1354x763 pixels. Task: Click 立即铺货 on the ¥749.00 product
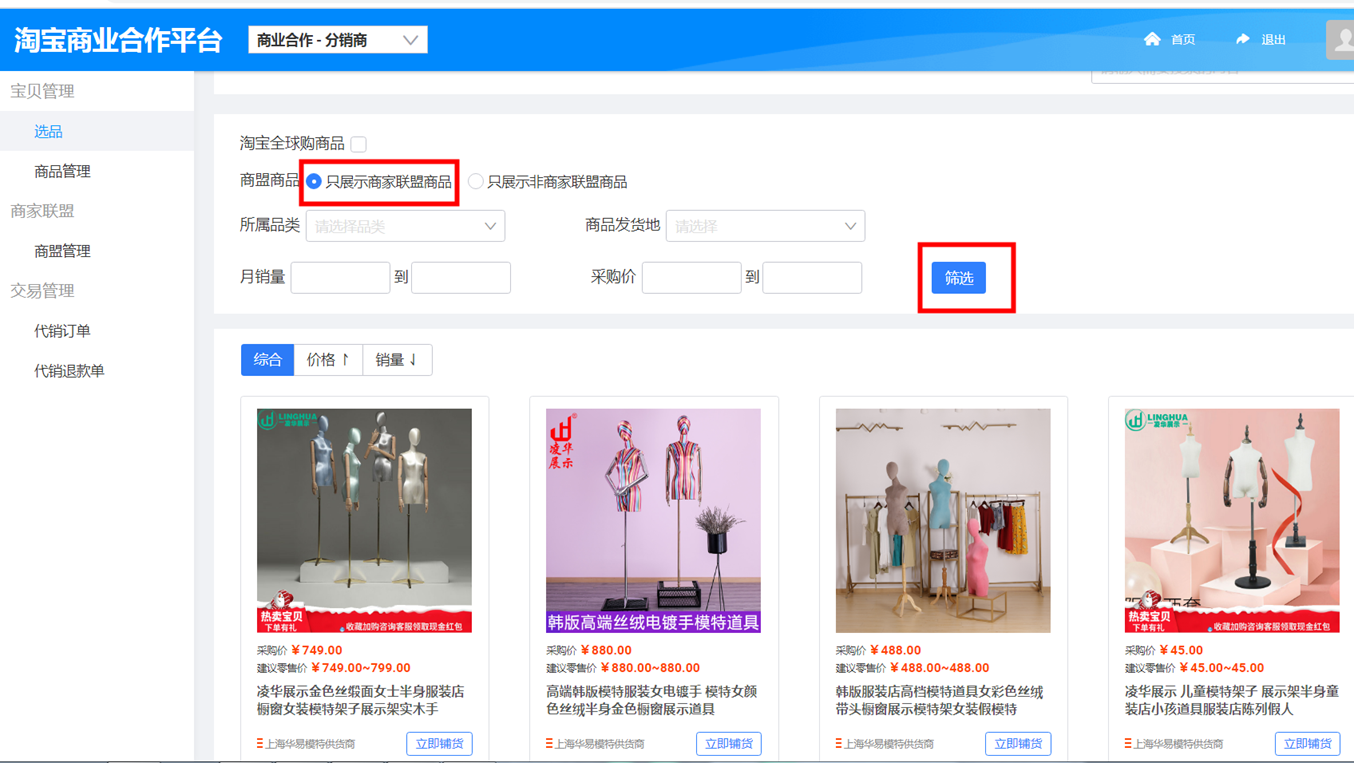pos(439,743)
